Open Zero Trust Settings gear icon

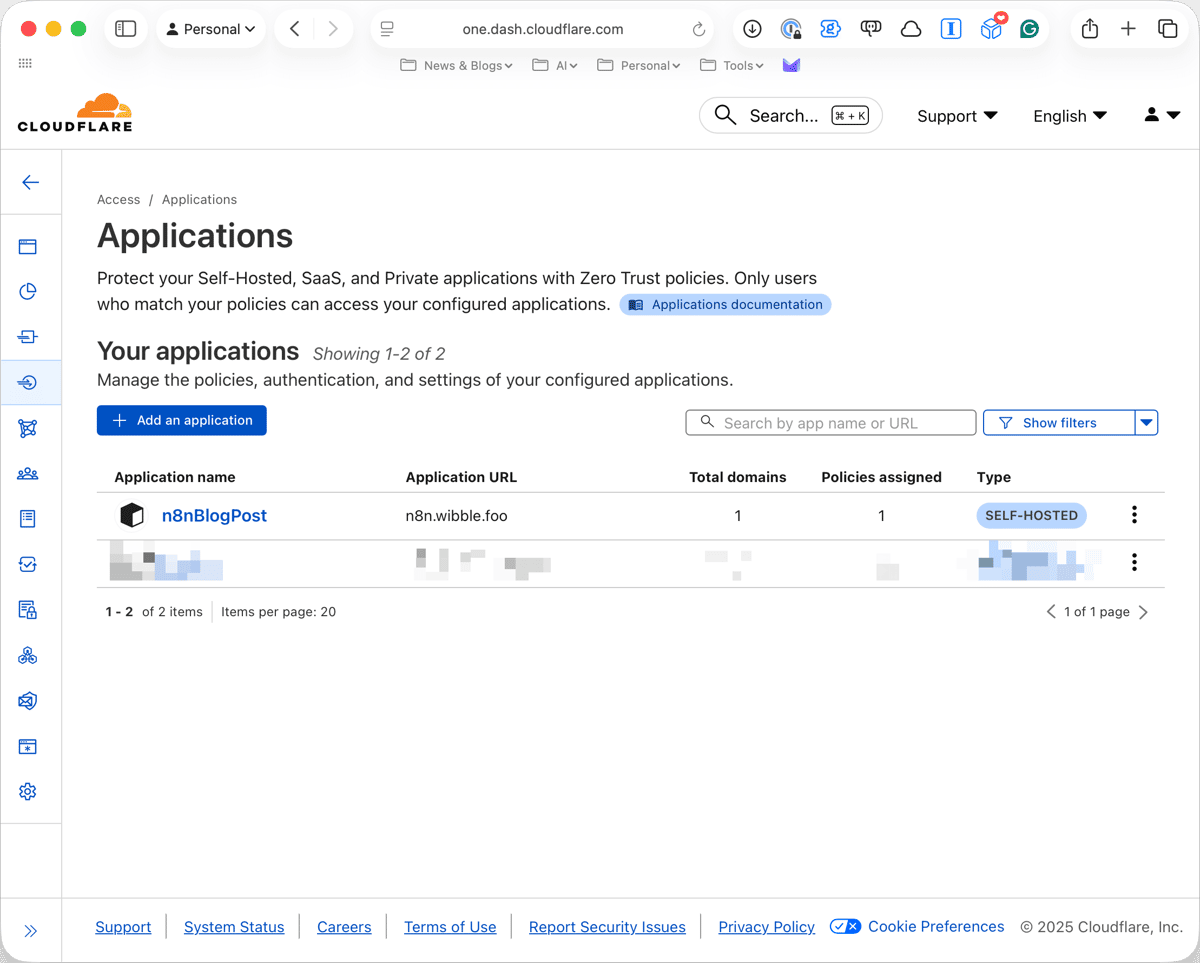[28, 791]
